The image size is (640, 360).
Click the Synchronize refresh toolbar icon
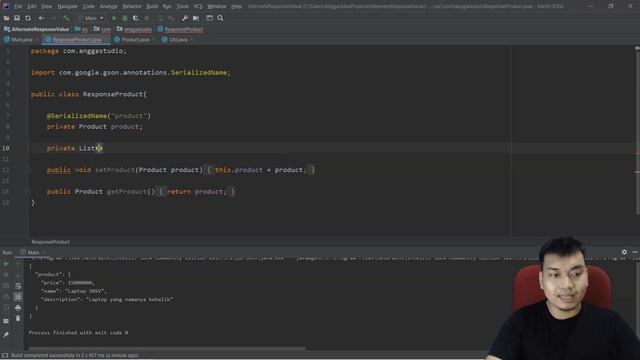click(x=28, y=18)
